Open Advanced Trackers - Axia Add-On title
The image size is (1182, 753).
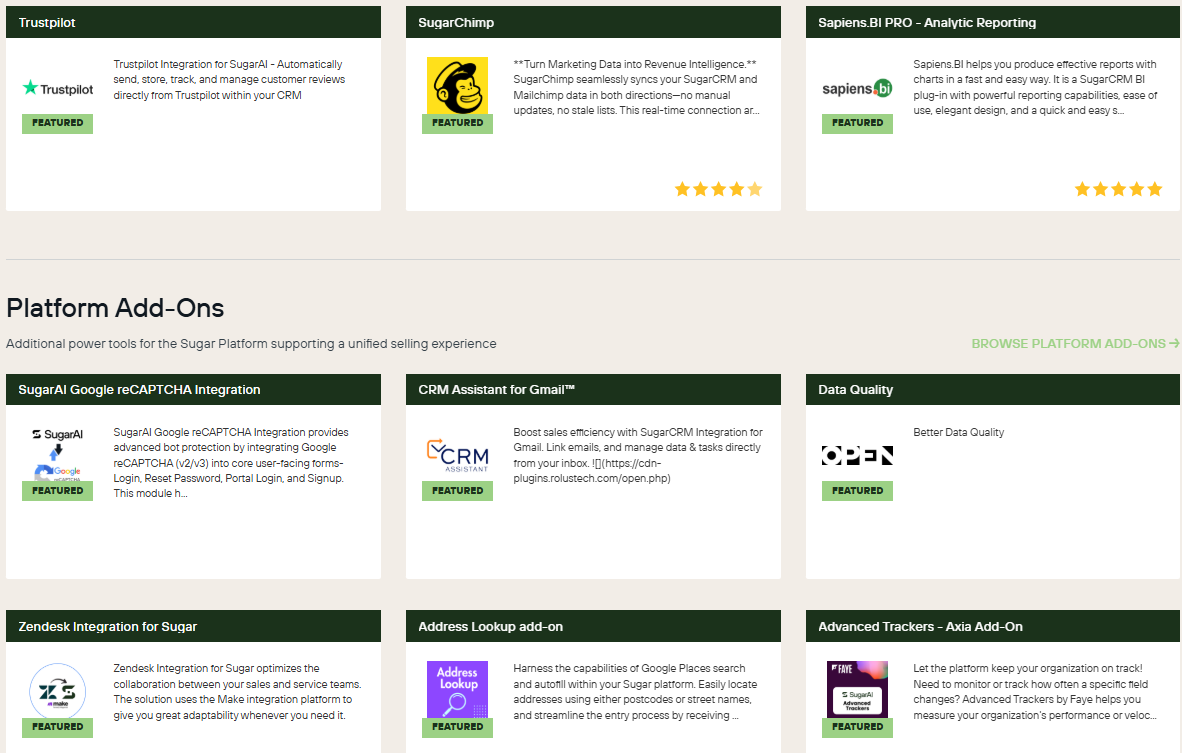point(920,626)
